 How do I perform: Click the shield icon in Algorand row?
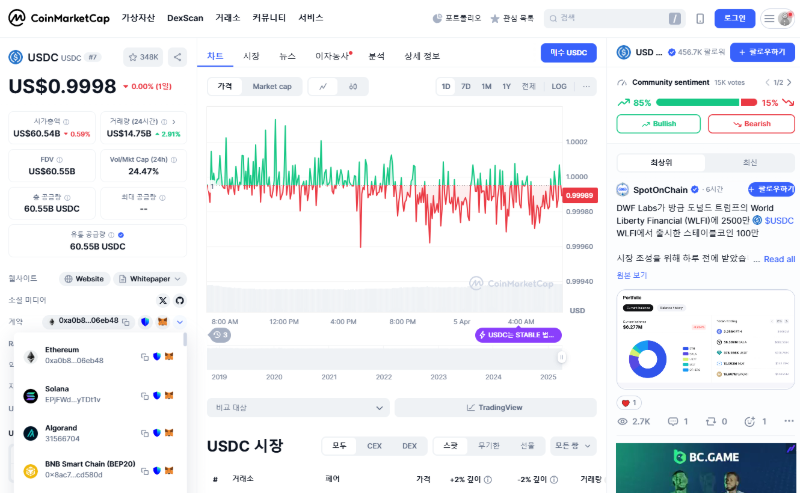pos(157,433)
